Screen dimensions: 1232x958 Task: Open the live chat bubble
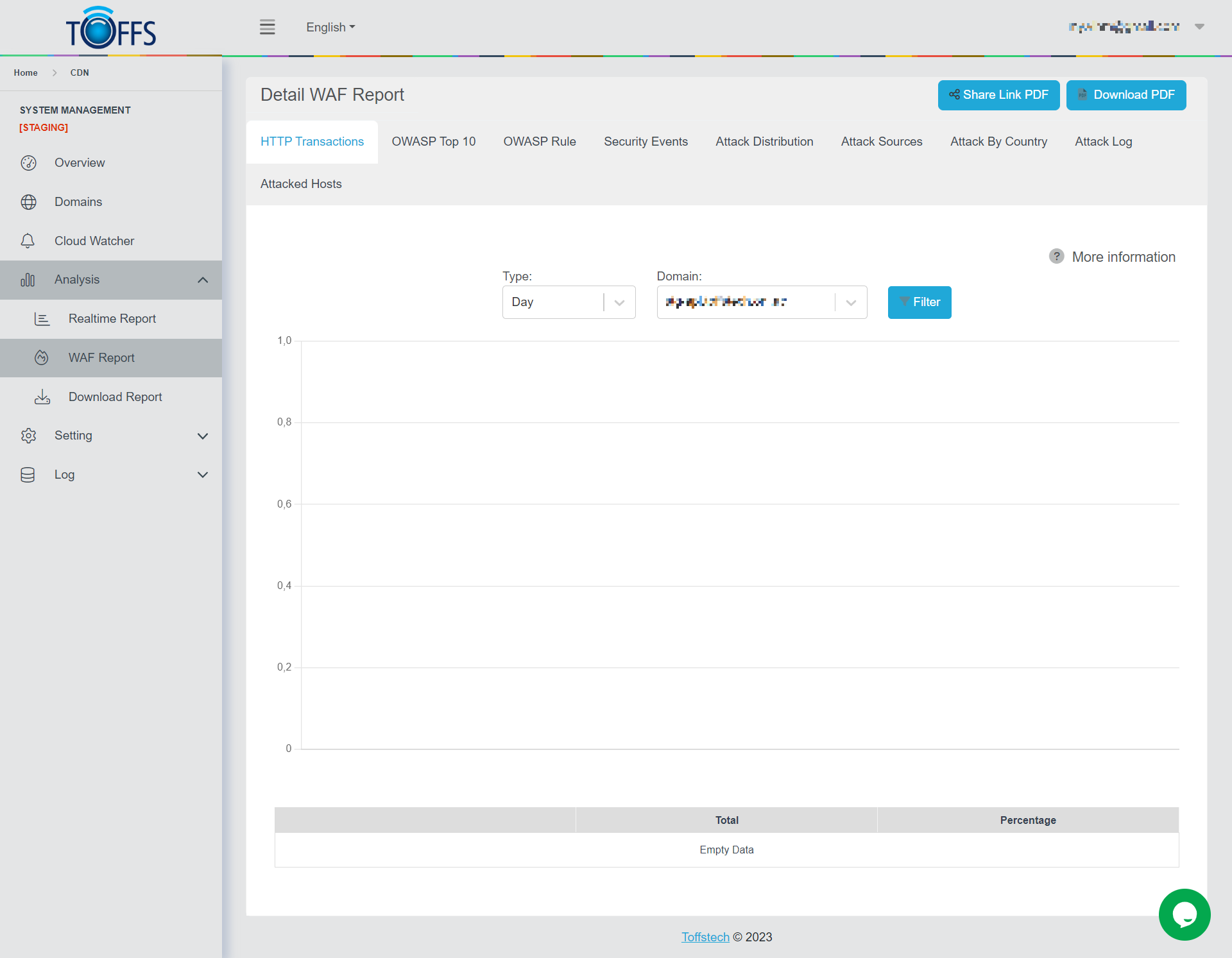tap(1184, 914)
